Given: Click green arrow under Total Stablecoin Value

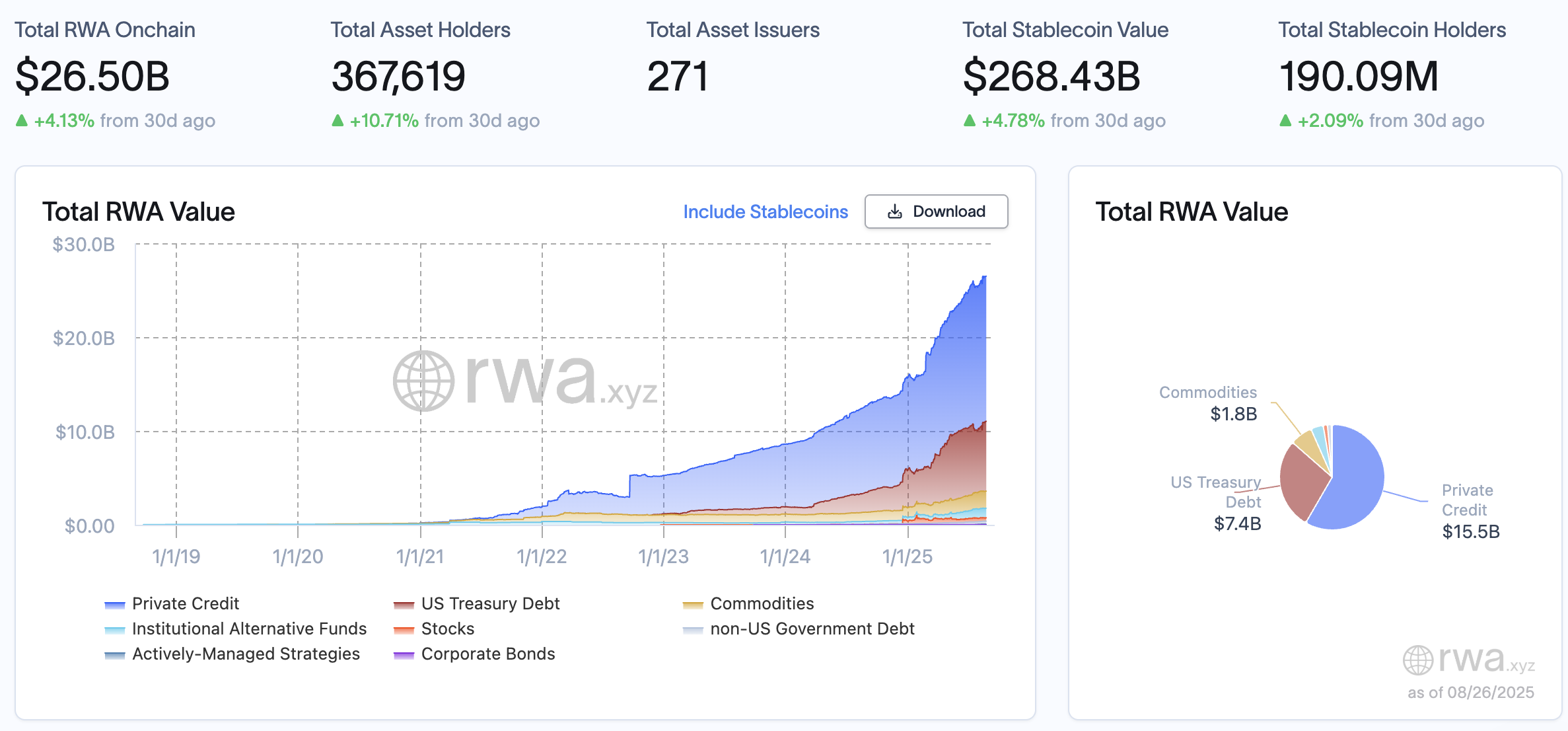Looking at the screenshot, I should tap(970, 120).
